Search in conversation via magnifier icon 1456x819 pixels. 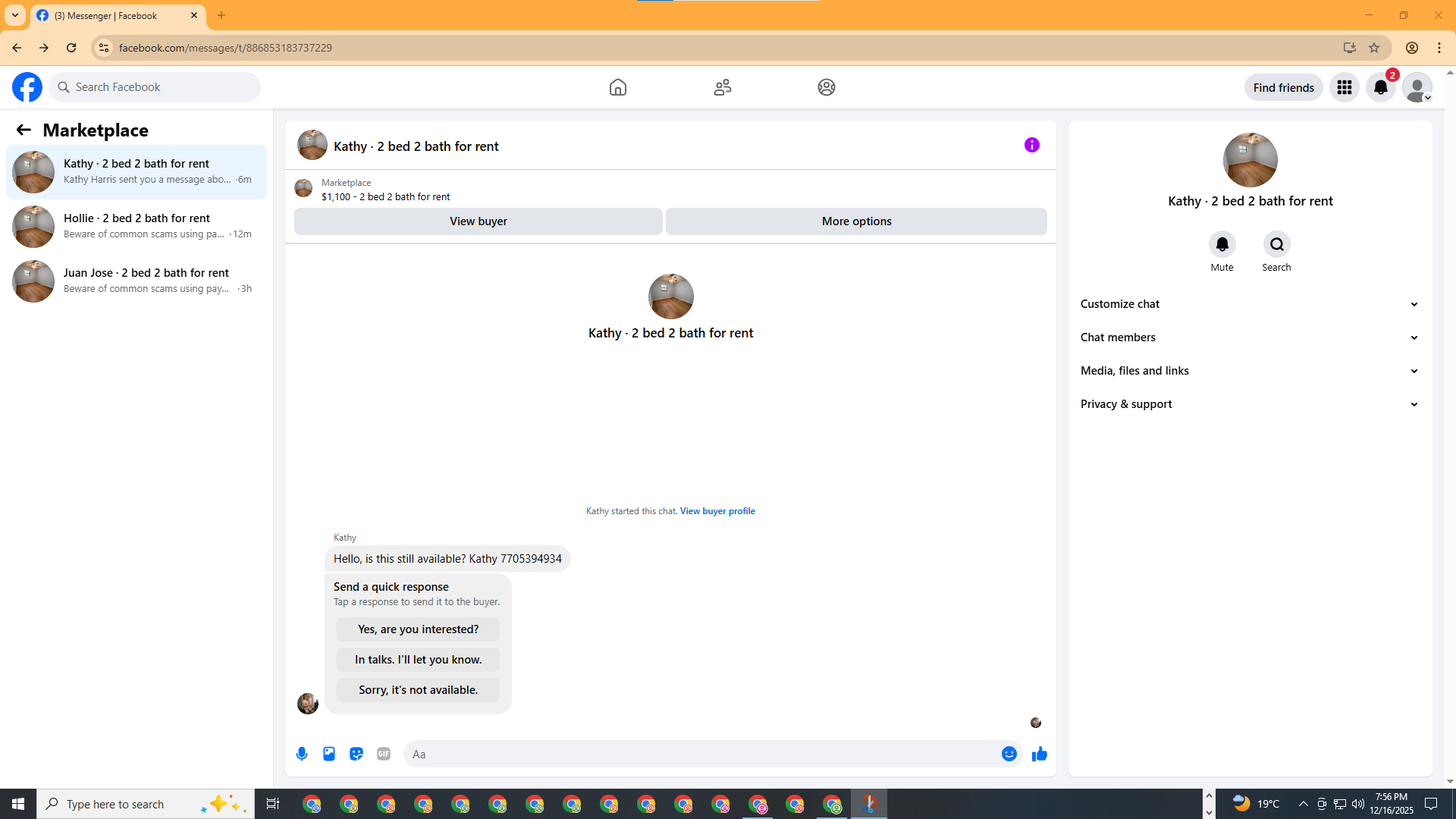click(1277, 244)
